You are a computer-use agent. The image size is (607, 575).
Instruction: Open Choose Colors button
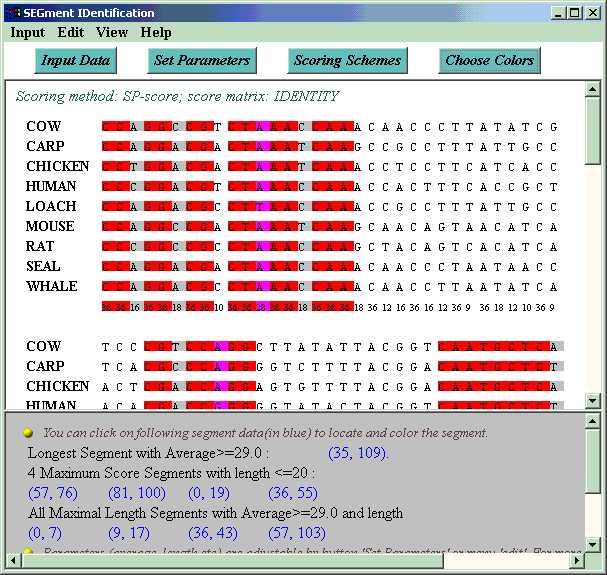pos(489,61)
